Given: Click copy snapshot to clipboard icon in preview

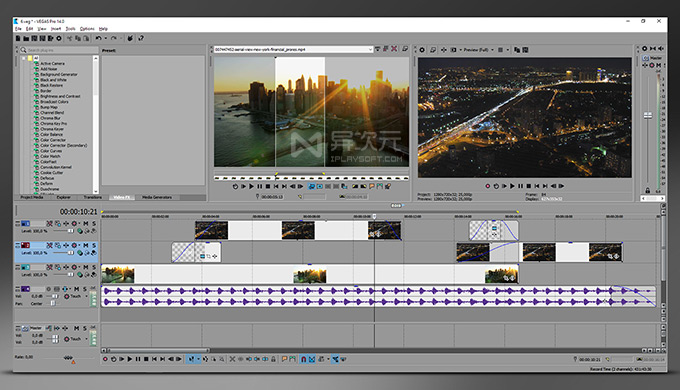Looking at the screenshot, I should [x=517, y=50].
